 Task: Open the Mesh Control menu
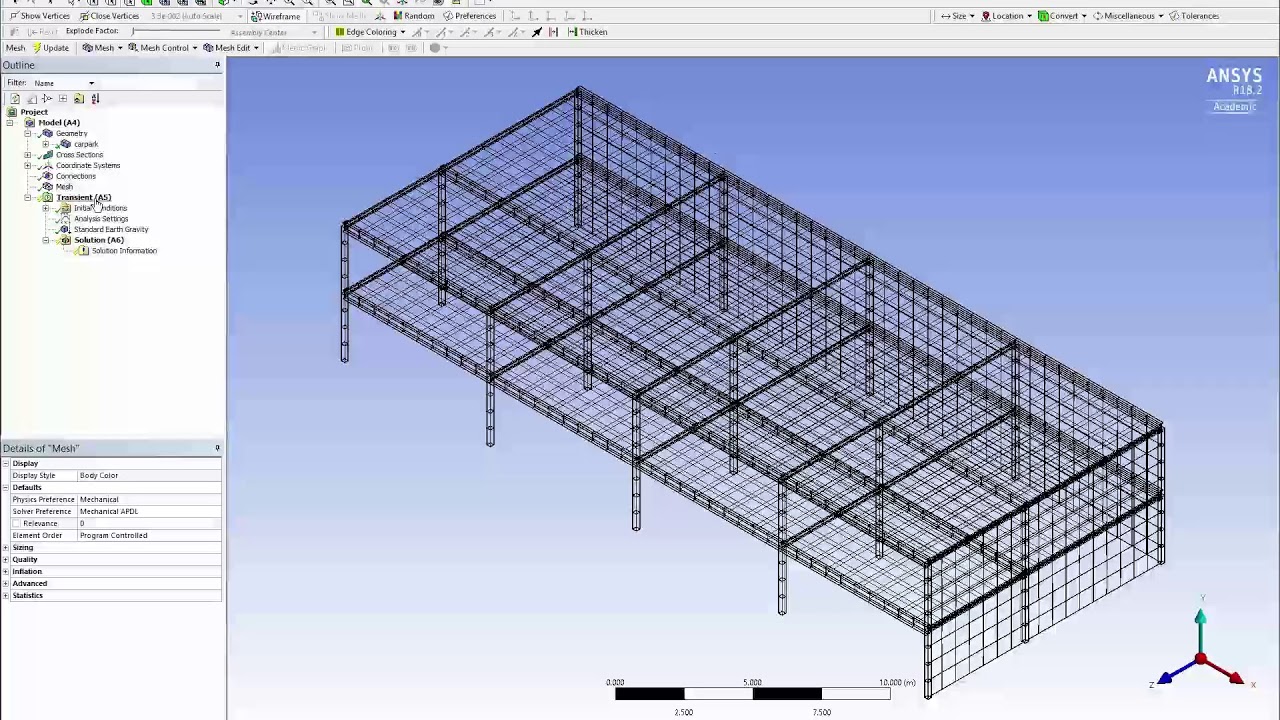[x=163, y=48]
